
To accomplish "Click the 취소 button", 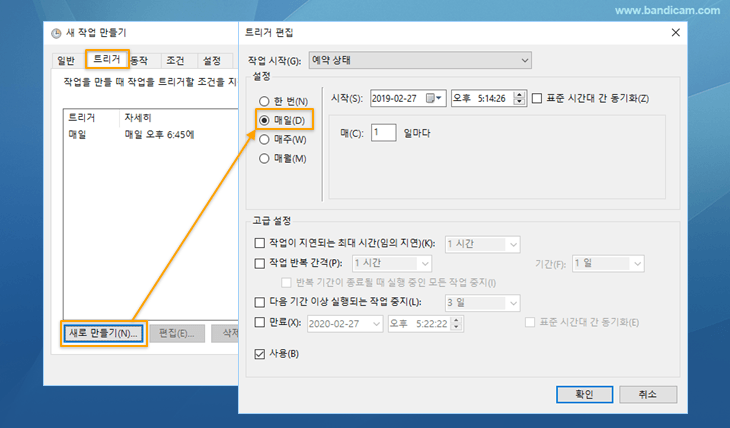I will pos(648,394).
